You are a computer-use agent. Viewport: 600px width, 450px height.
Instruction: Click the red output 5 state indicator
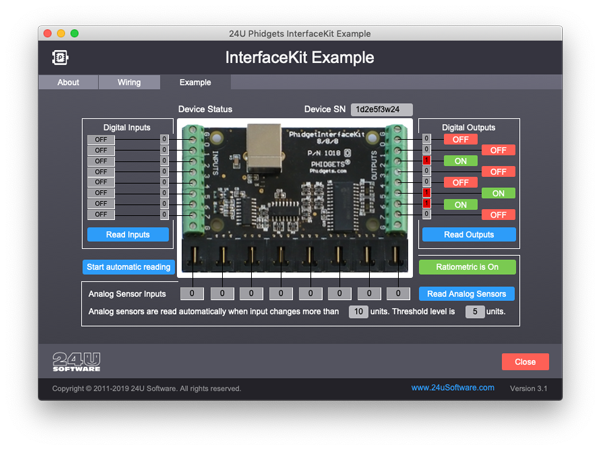(x=426, y=192)
